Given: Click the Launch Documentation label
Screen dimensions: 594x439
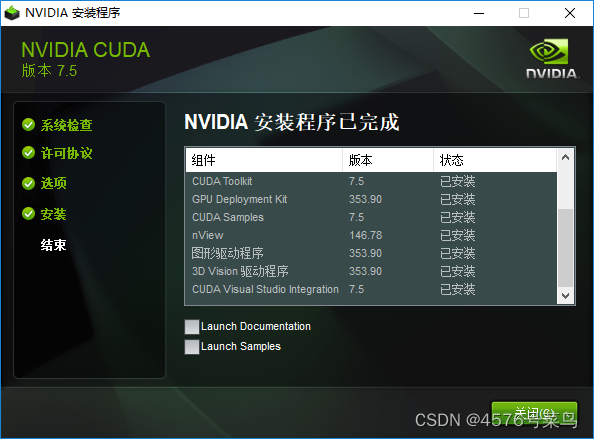Looking at the screenshot, I should (x=256, y=327).
